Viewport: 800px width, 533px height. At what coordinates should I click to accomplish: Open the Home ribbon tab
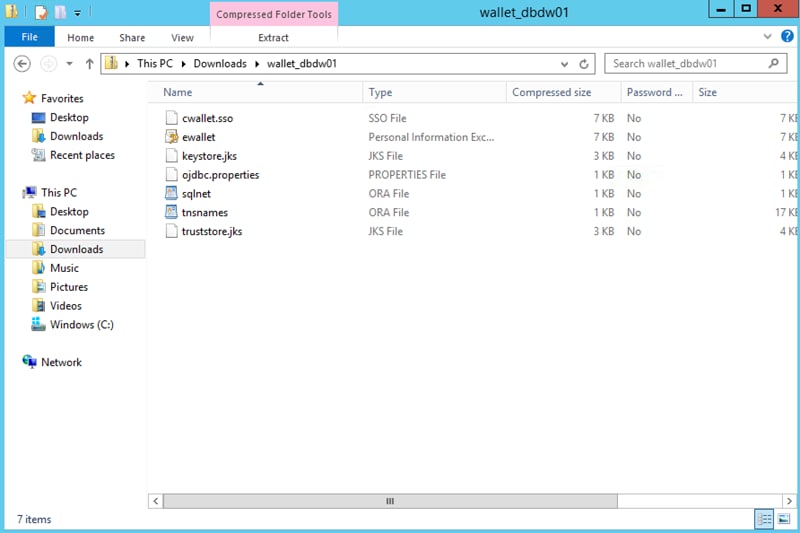click(x=81, y=38)
